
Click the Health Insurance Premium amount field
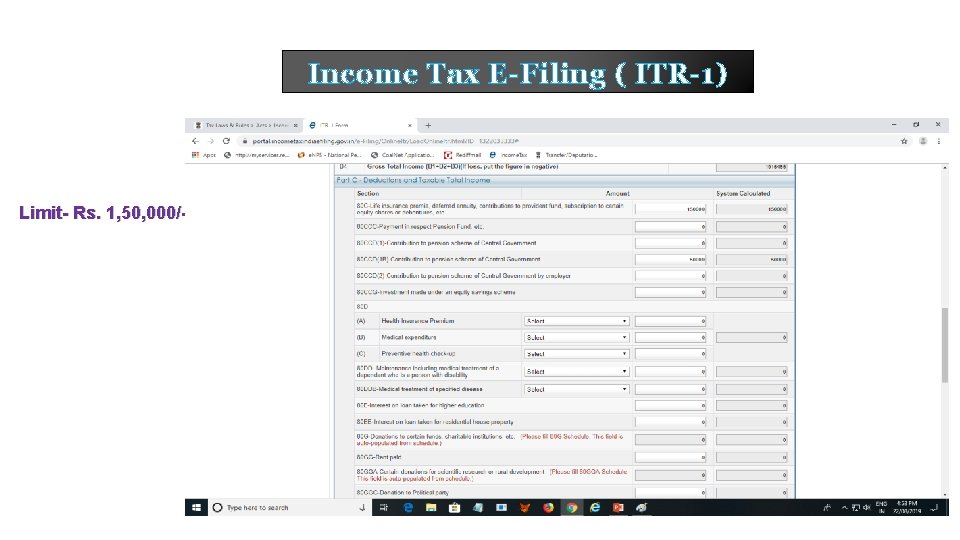[x=670, y=321]
